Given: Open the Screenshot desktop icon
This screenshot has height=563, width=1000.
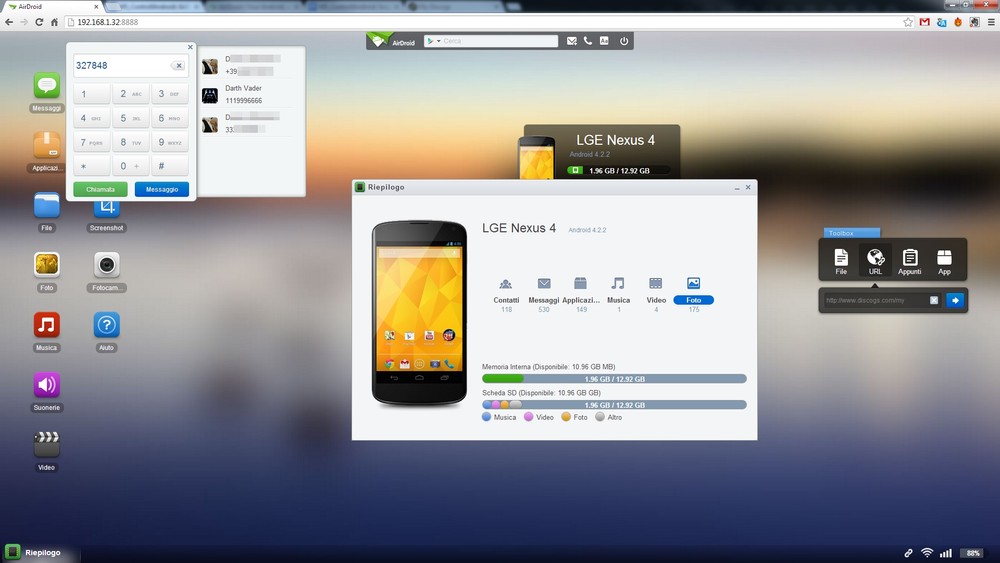Looking at the screenshot, I should 107,207.
